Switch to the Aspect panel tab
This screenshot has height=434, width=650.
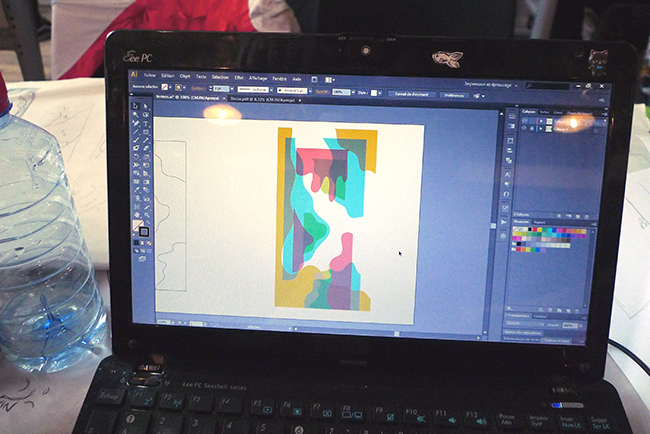[x=539, y=222]
